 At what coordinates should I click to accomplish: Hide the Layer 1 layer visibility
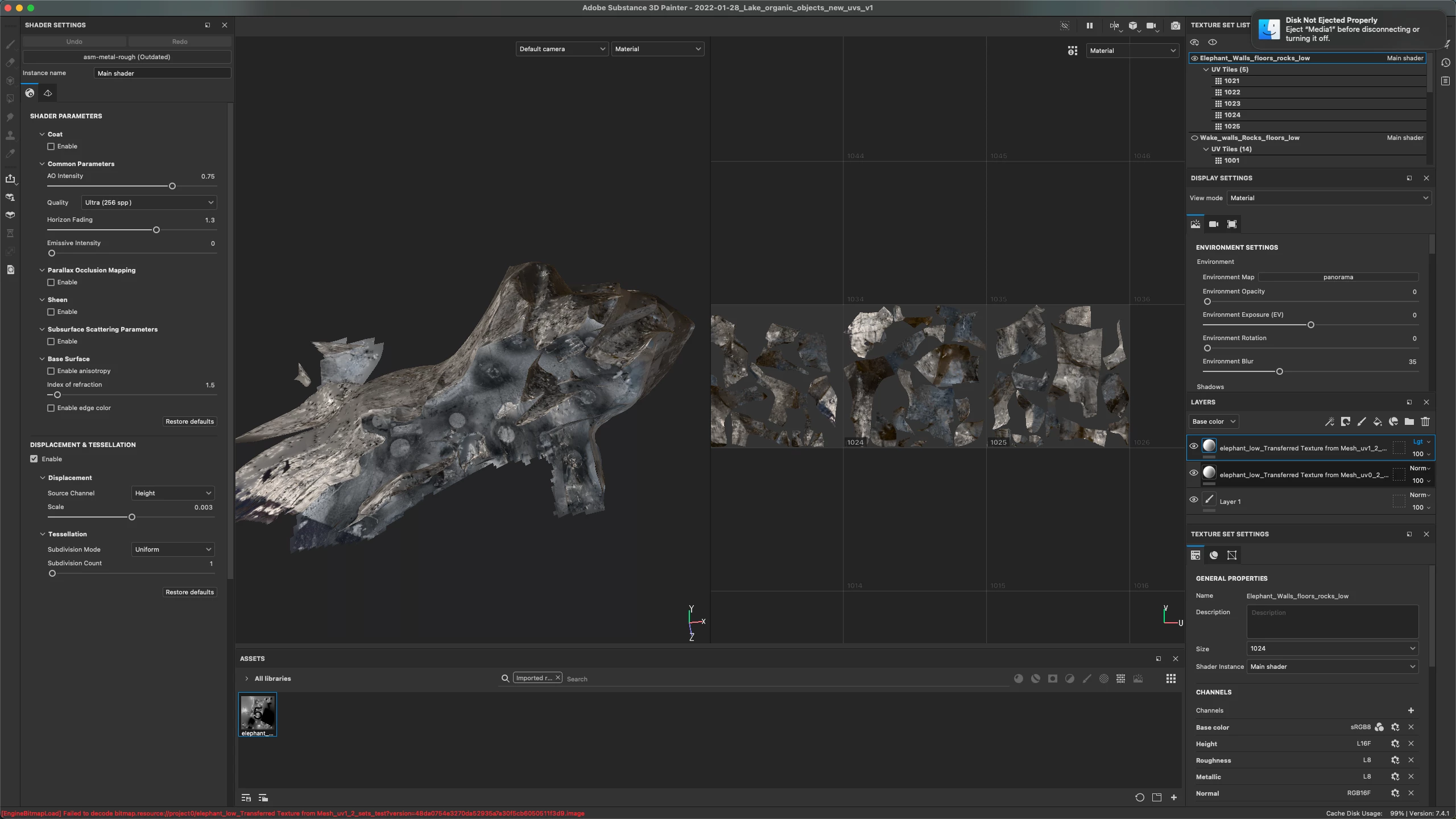pos(1194,500)
